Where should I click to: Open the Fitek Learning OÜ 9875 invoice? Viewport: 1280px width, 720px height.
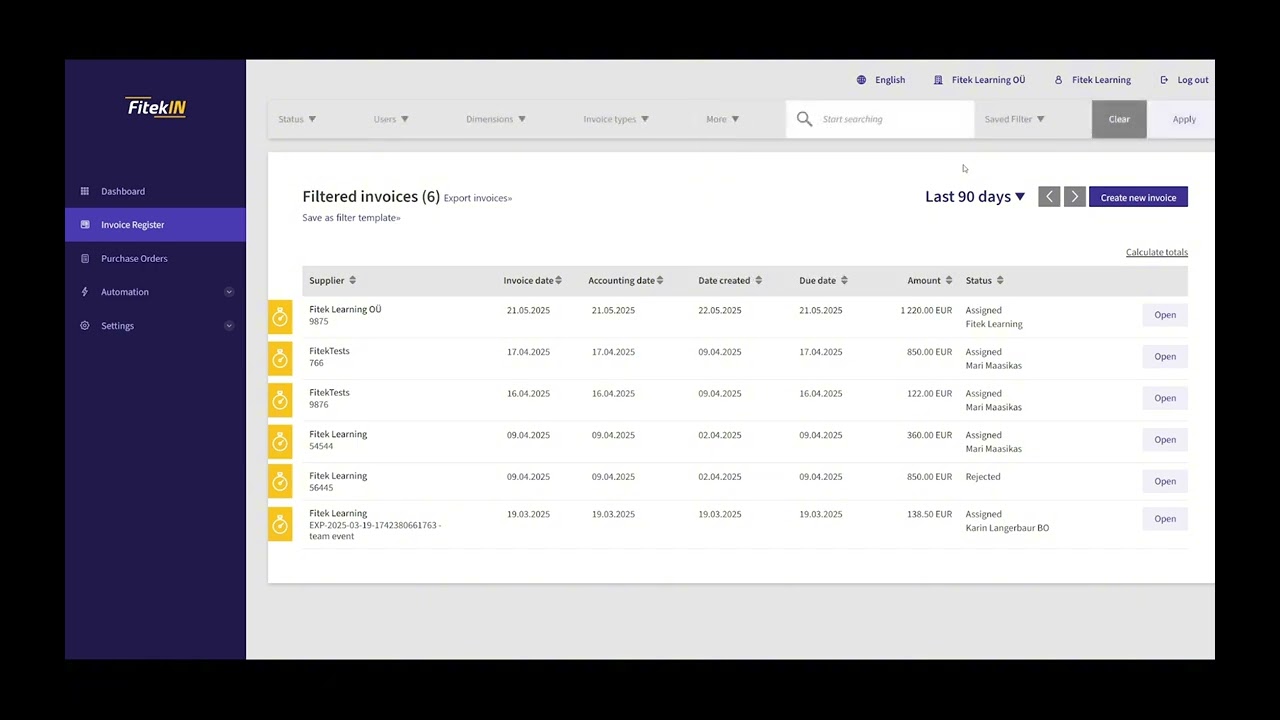click(x=1165, y=315)
